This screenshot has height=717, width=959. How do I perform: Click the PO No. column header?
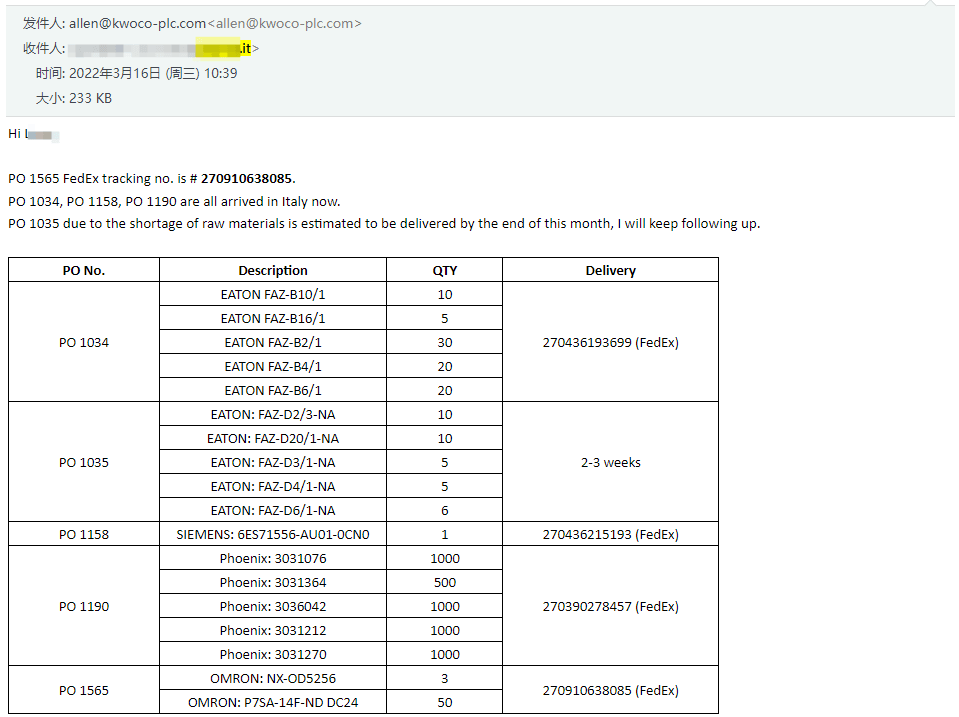click(x=84, y=270)
